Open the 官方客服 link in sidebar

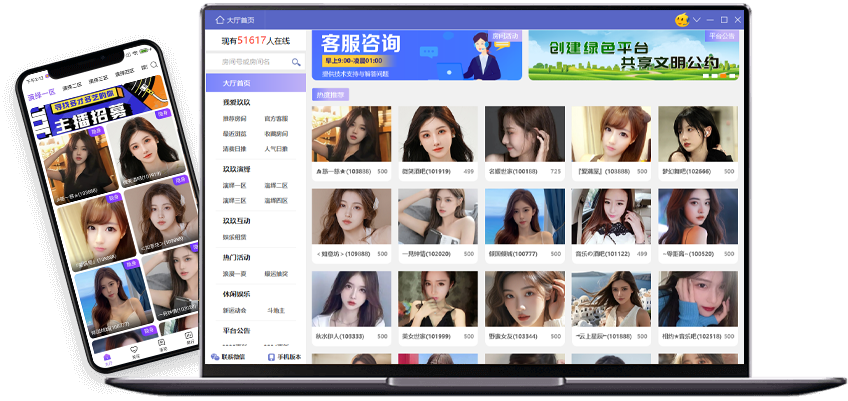(x=276, y=118)
